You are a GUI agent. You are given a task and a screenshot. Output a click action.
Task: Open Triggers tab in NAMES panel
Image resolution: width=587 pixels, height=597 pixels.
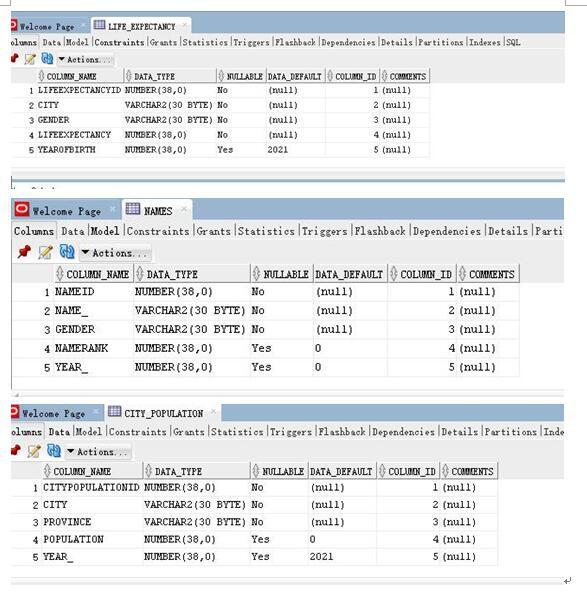click(324, 231)
